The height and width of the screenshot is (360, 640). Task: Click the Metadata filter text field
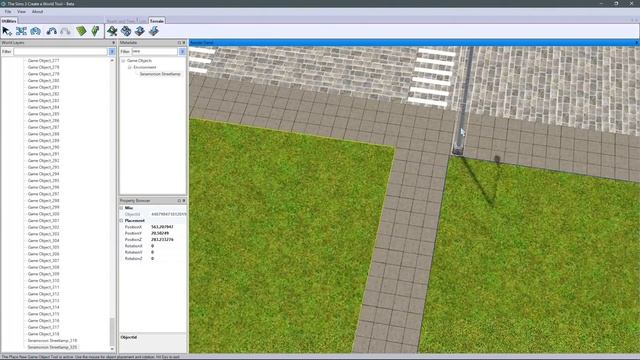coord(154,51)
